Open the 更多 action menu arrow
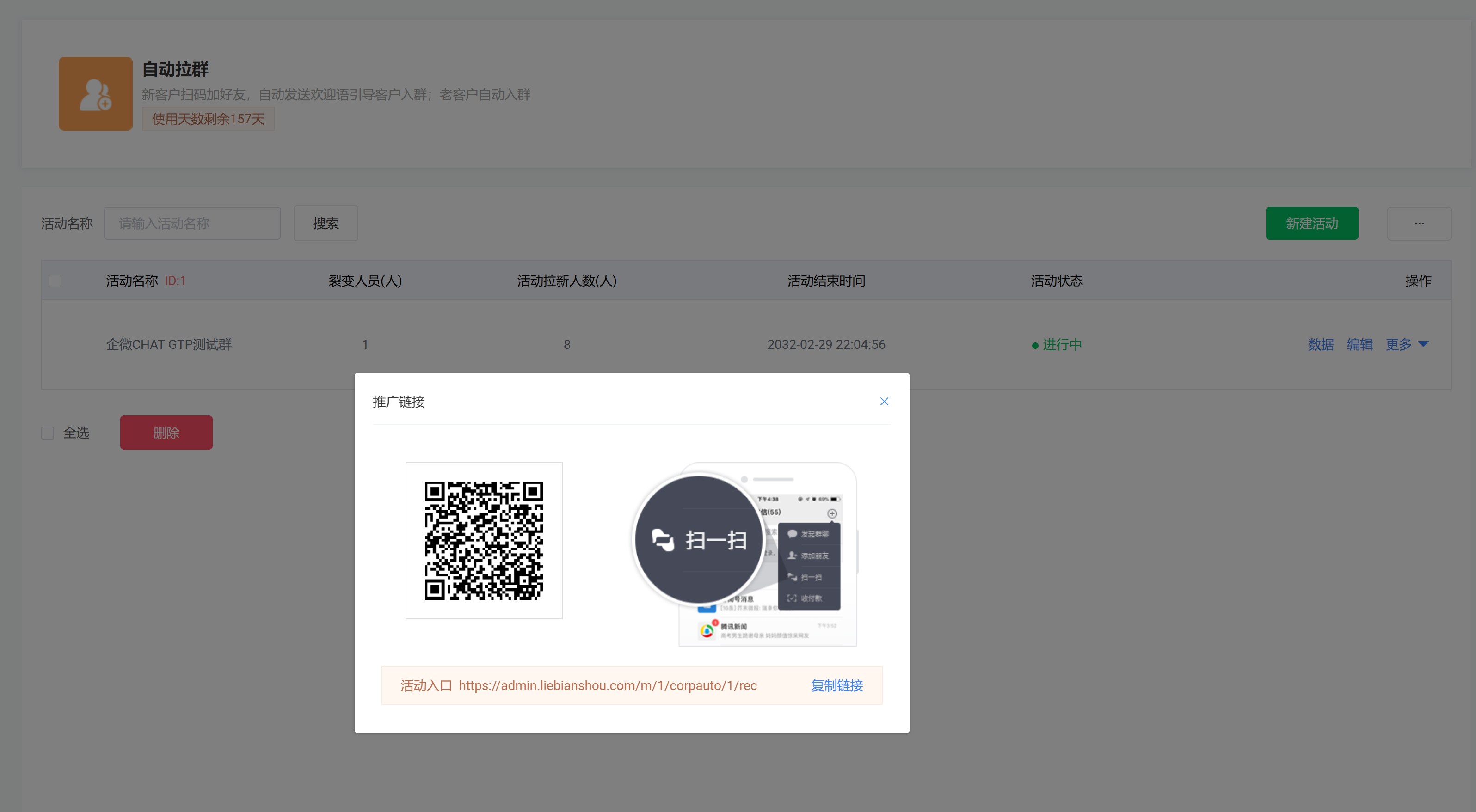The image size is (1476, 812). (1424, 344)
